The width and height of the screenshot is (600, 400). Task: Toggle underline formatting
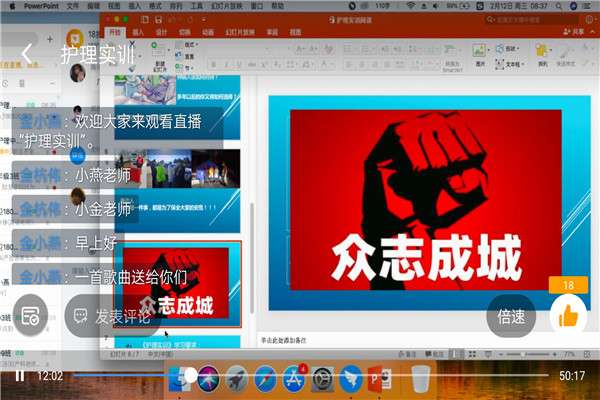[239, 65]
